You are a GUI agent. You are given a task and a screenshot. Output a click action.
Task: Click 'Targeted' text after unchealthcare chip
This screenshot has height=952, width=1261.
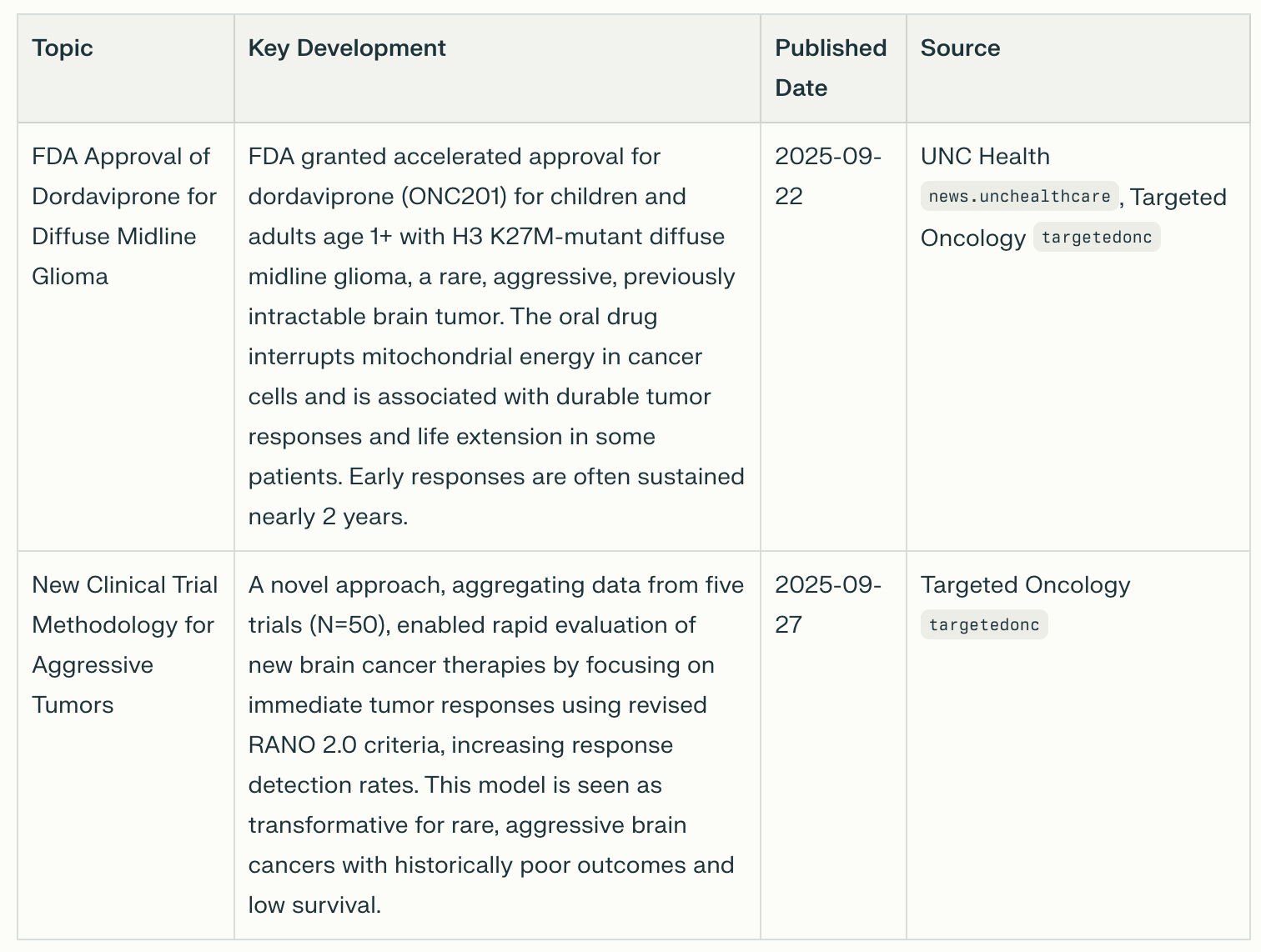(1178, 198)
